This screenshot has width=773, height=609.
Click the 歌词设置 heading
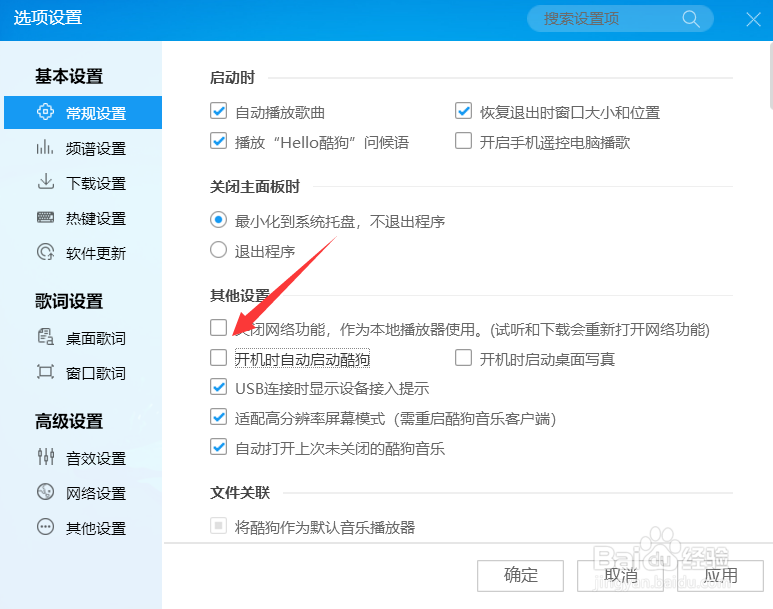[x=69, y=301]
